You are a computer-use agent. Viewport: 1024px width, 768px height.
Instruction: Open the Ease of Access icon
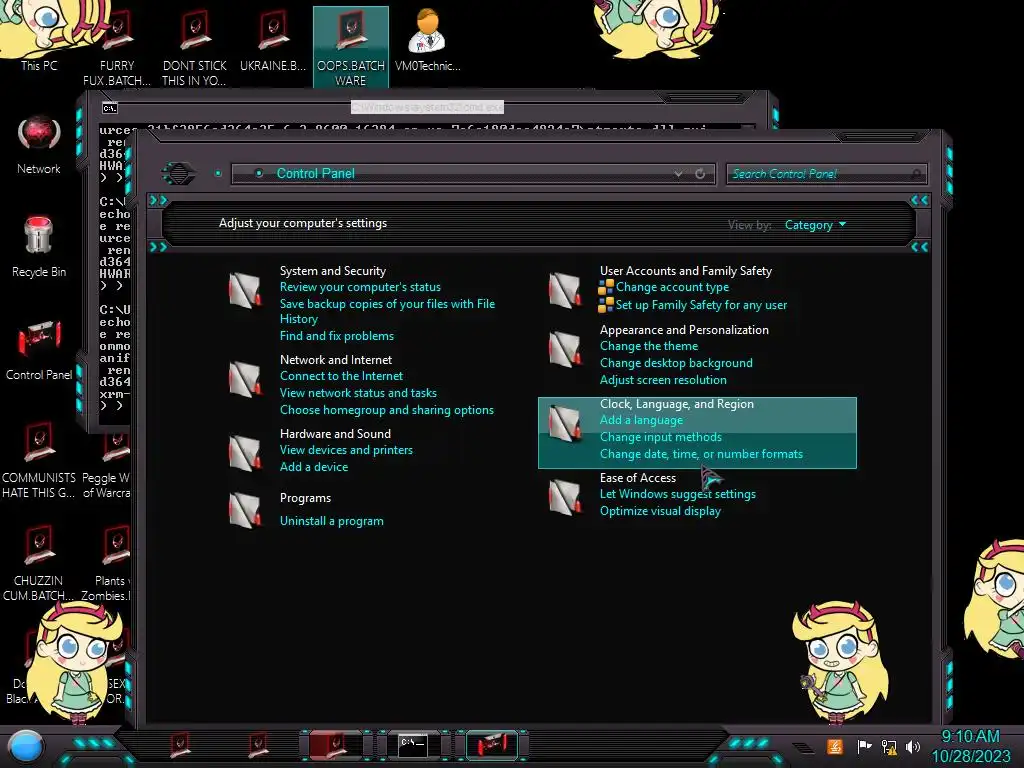pyautogui.click(x=565, y=497)
